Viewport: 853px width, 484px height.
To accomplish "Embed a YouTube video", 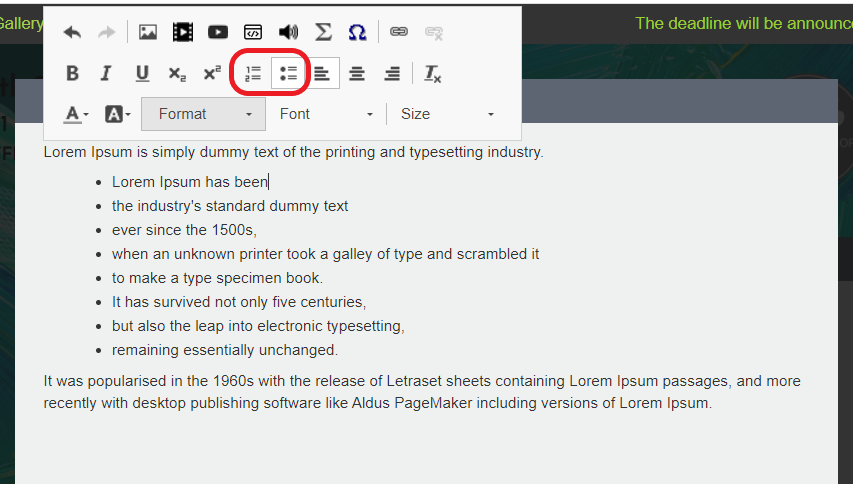I will coord(218,32).
